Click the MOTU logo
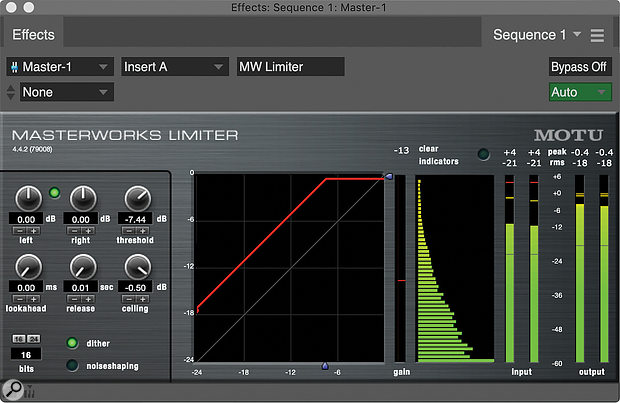 click(x=568, y=135)
